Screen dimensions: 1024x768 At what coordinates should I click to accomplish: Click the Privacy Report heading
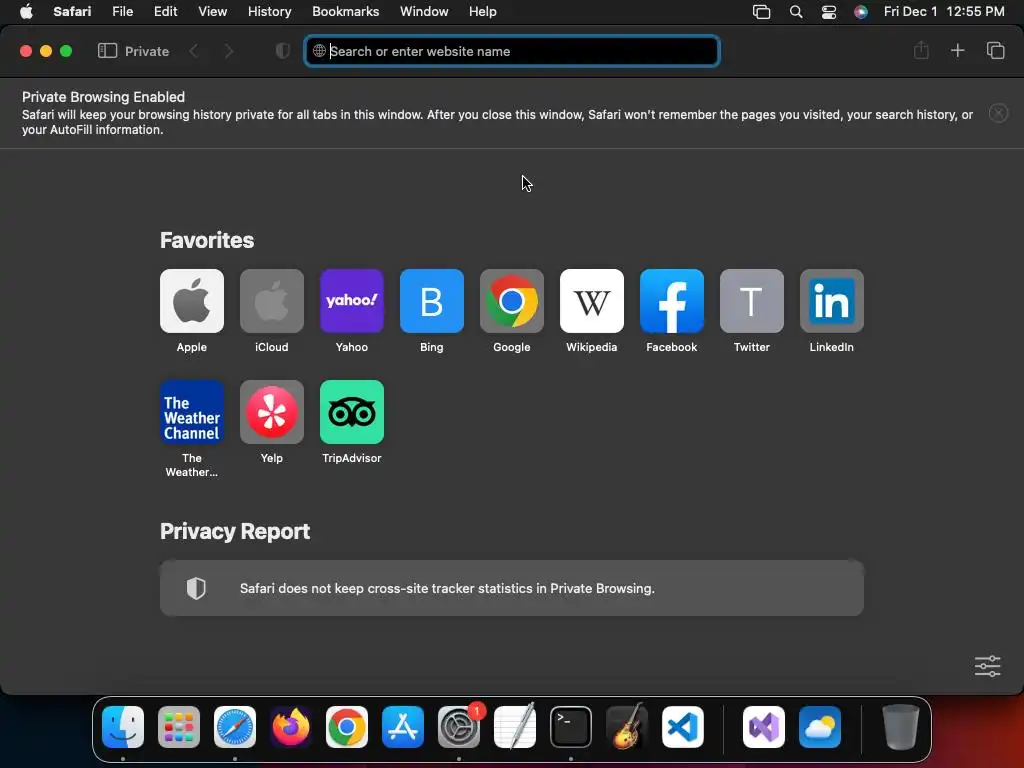[235, 532]
